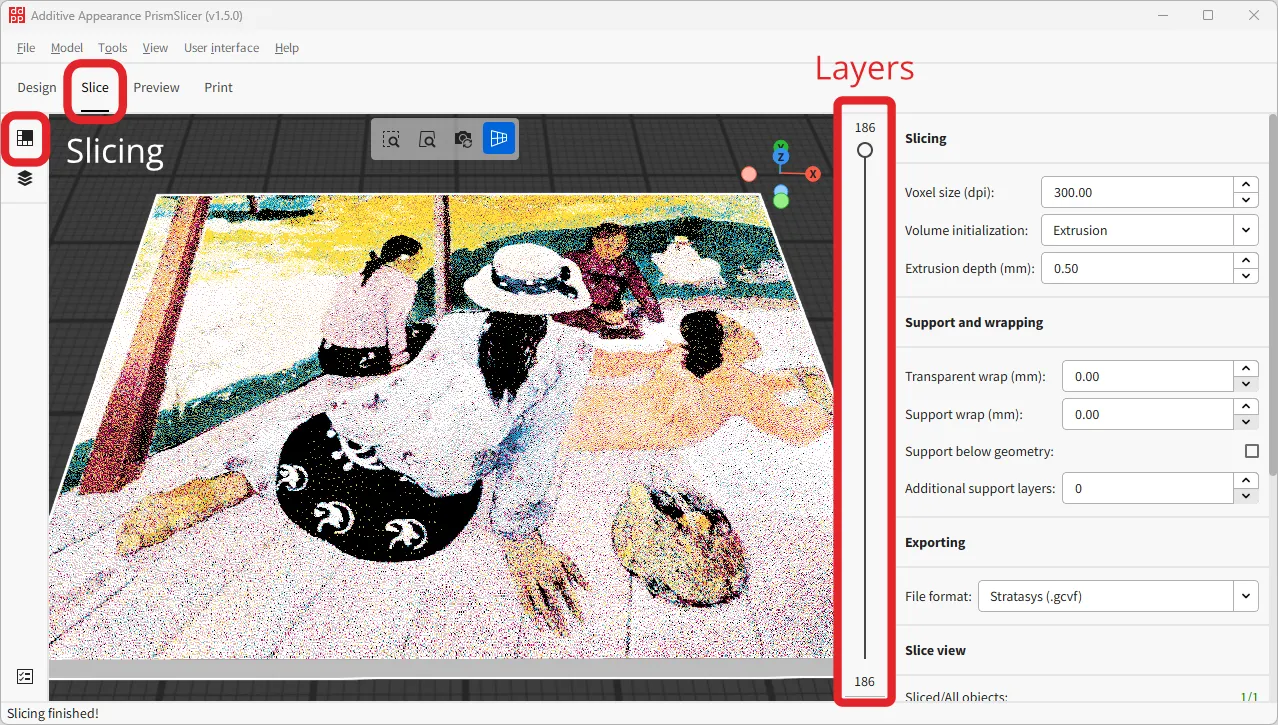Open the stacked layers panel in the sidebar
This screenshot has height=725, width=1278.
[25, 177]
